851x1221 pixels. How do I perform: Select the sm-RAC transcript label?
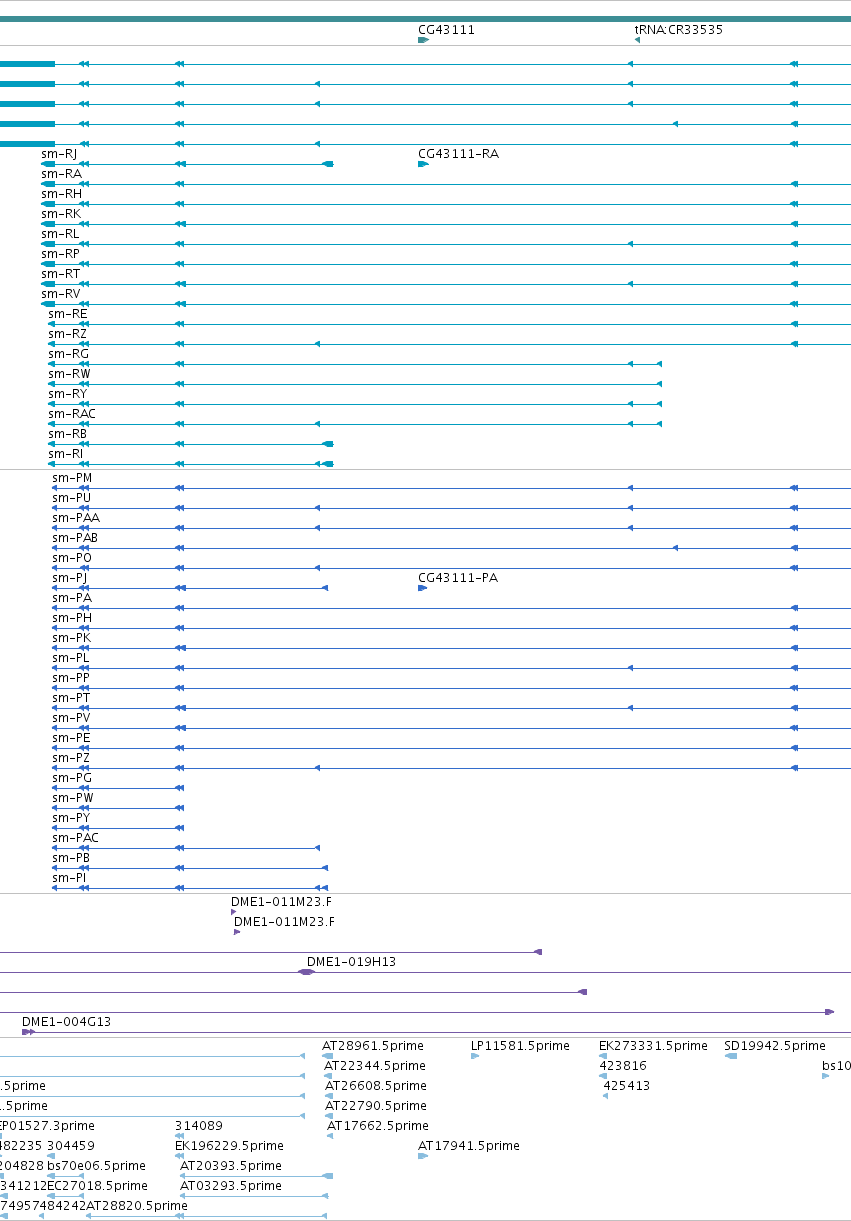point(72,414)
